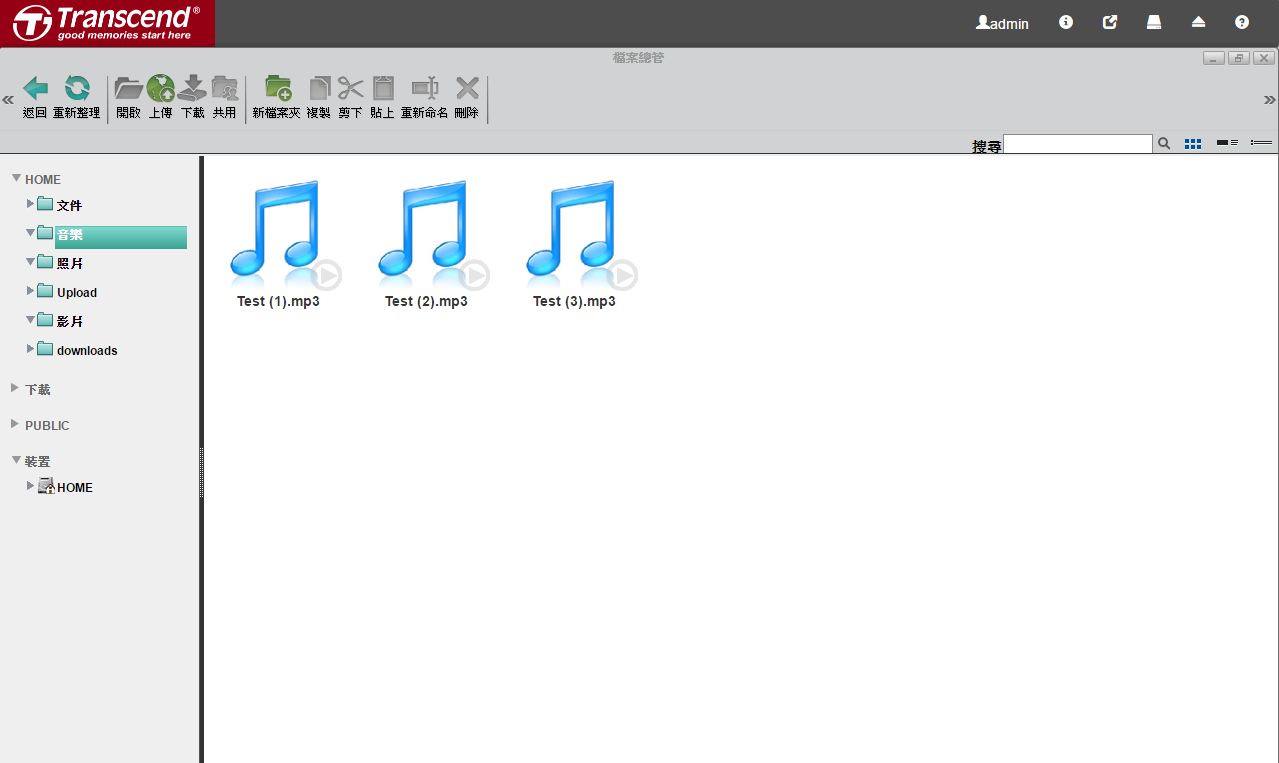Click the admin user account
Image resolution: width=1279 pixels, height=763 pixels.
pos(1002,23)
